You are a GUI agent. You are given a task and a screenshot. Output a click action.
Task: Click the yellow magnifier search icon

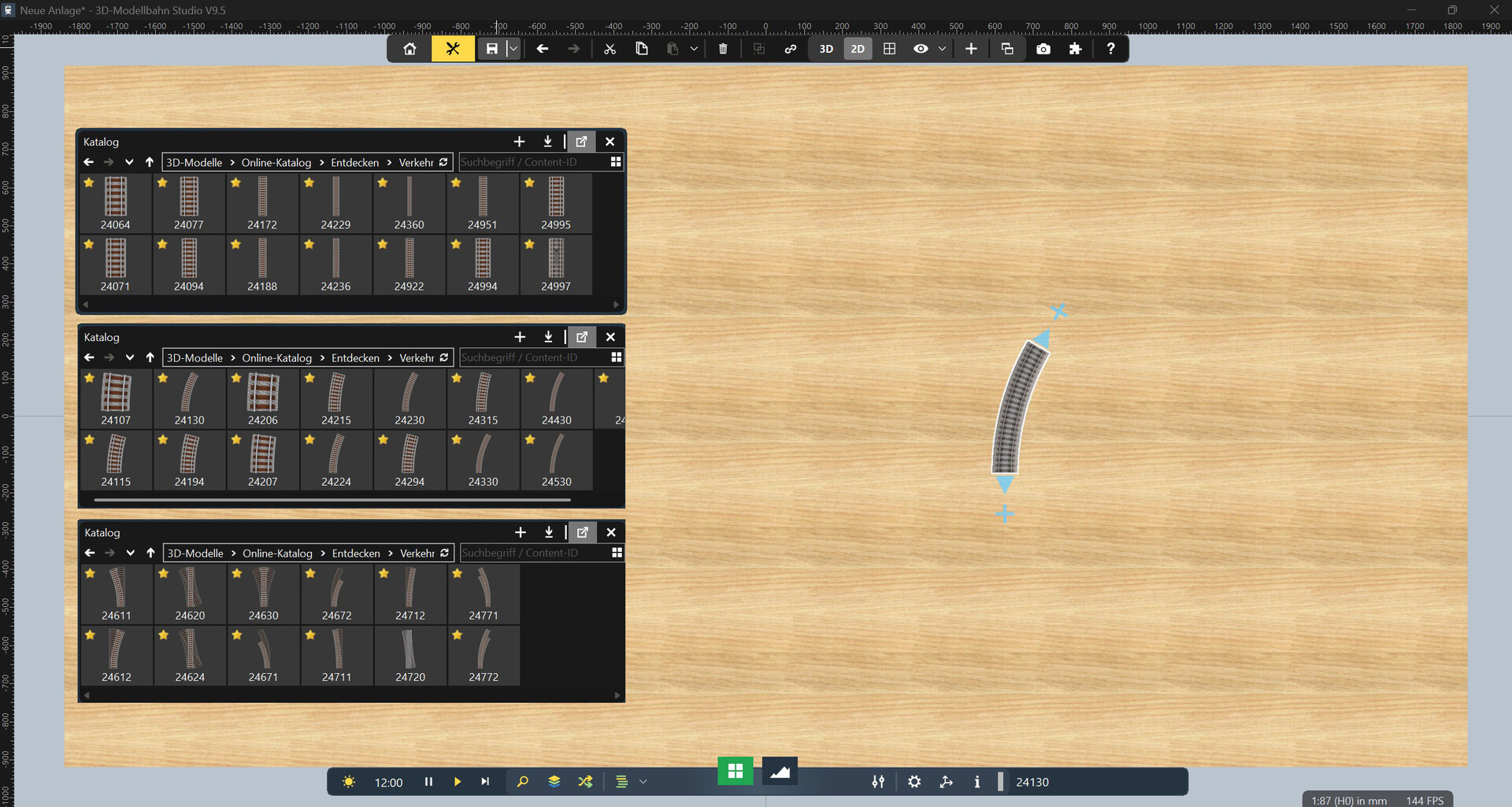[522, 782]
